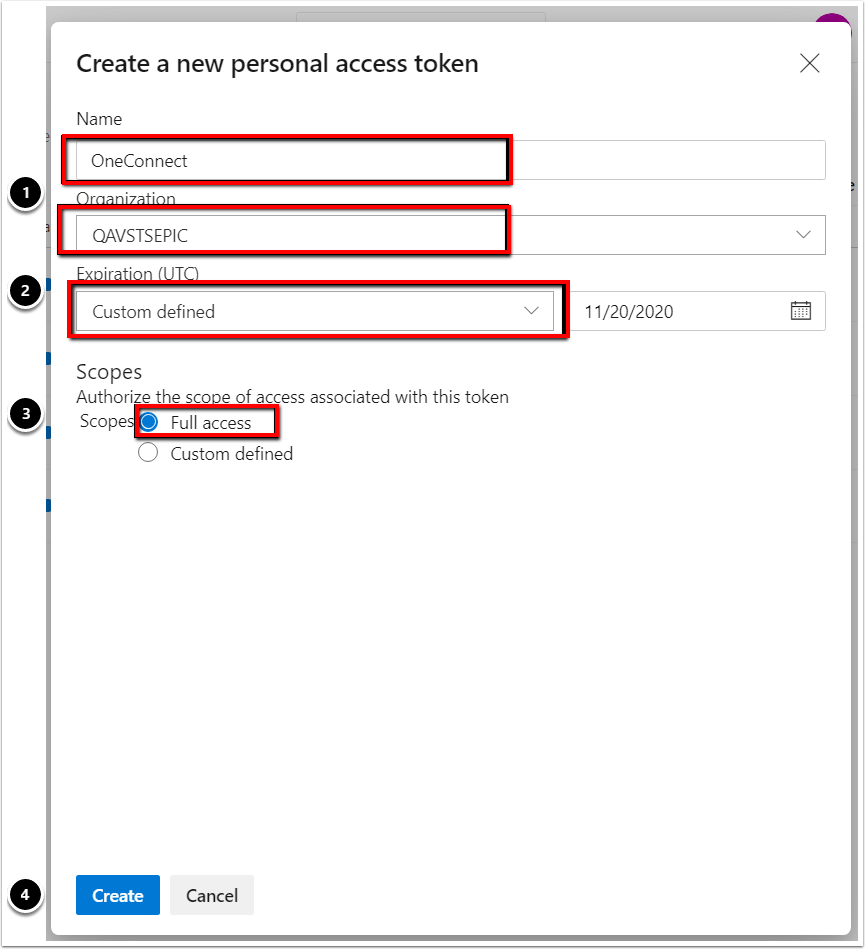Click the Organization dropdown chevron
Screen dimensions: 865x949
(x=805, y=235)
